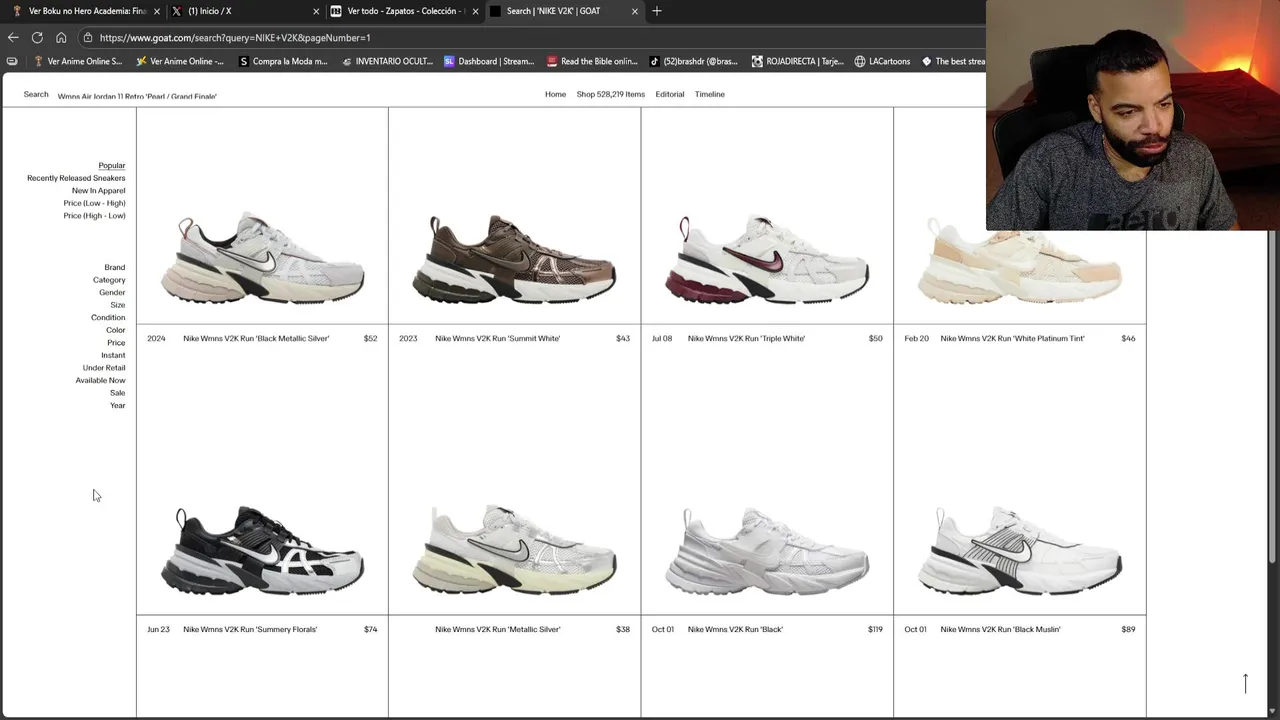The width and height of the screenshot is (1280, 720).
Task: Toggle the Instant filter
Action: pyautogui.click(x=113, y=355)
